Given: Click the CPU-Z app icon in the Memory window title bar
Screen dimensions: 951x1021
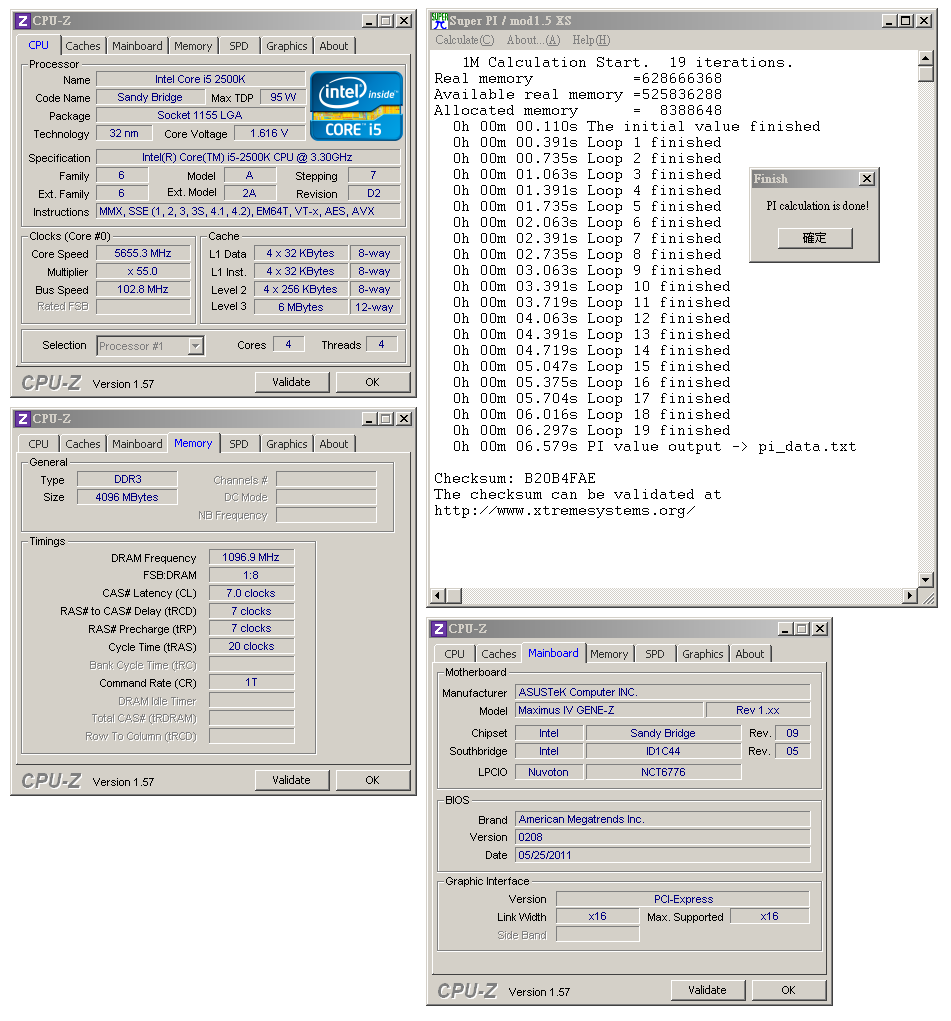Looking at the screenshot, I should 22,419.
